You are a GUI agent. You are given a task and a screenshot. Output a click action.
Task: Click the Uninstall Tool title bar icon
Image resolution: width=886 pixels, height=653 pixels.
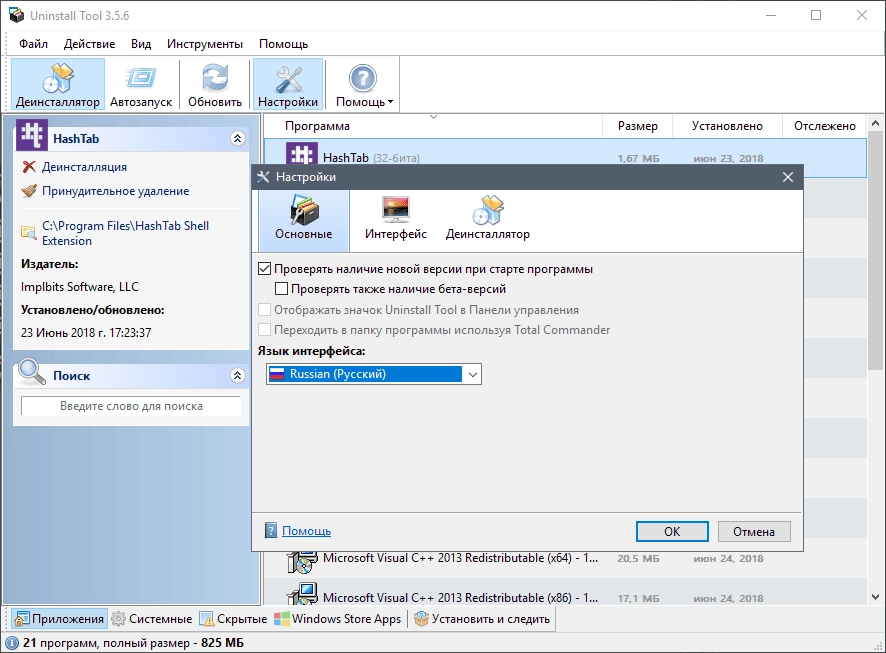[16, 15]
